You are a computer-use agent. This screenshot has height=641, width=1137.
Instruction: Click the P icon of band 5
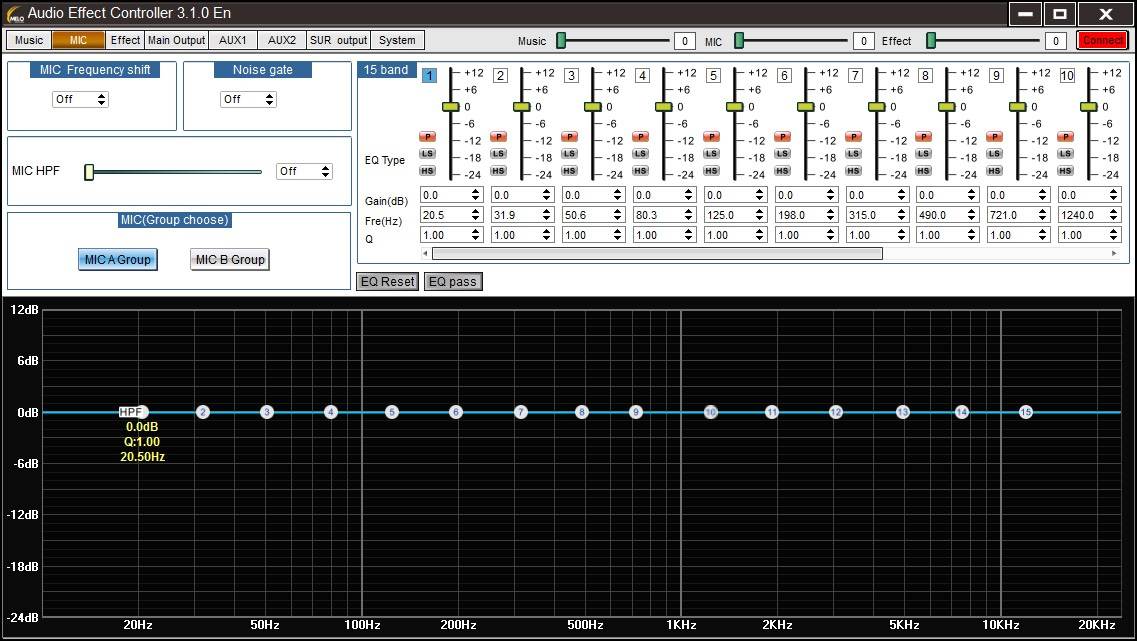[711, 136]
